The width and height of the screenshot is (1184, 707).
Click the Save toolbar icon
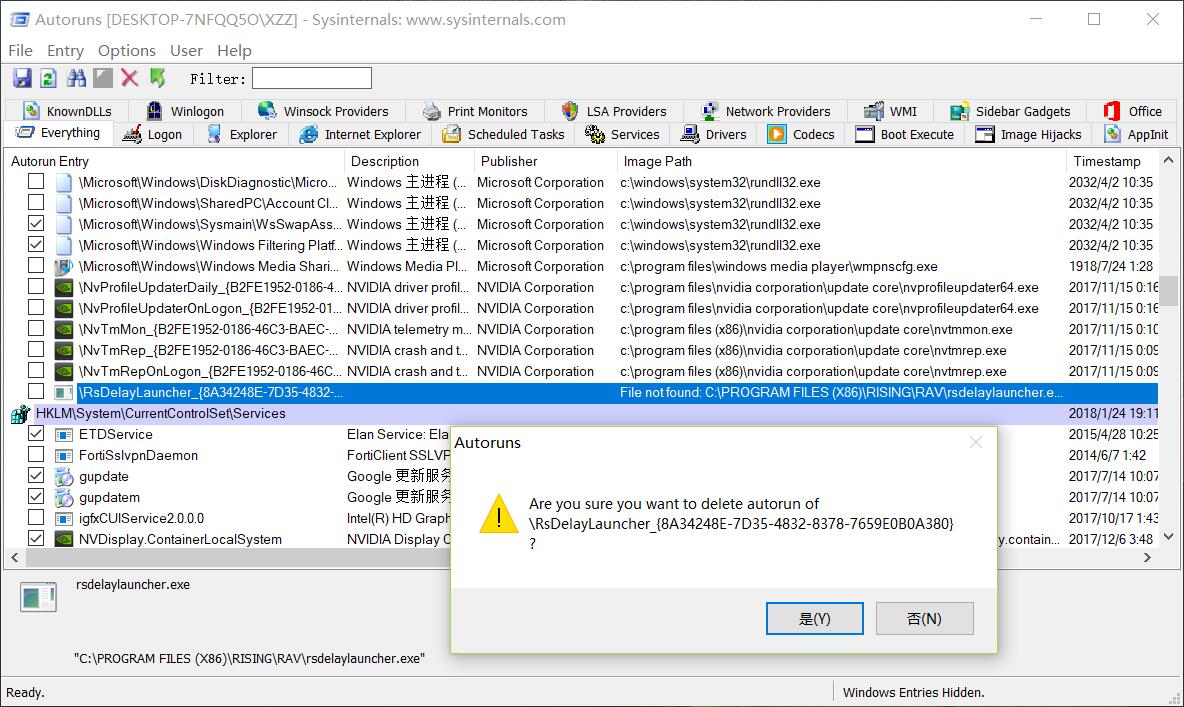click(22, 78)
